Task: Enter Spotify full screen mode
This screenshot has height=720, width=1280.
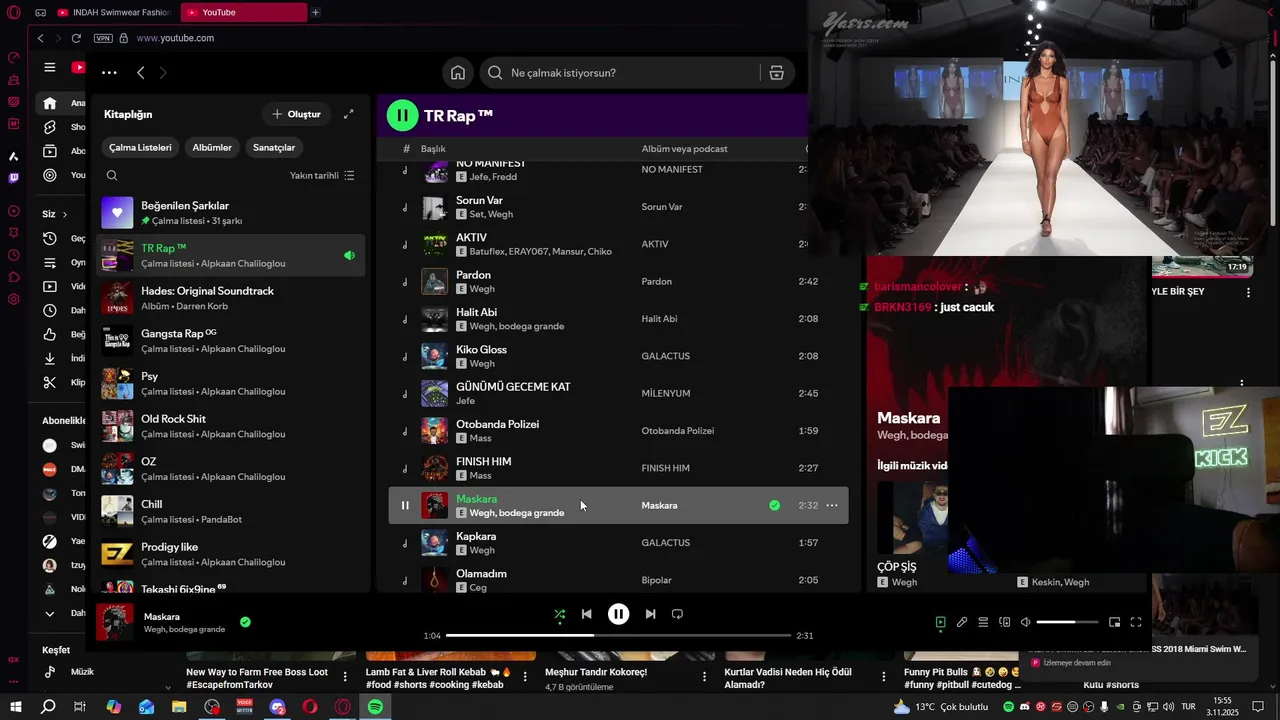Action: tap(1136, 622)
